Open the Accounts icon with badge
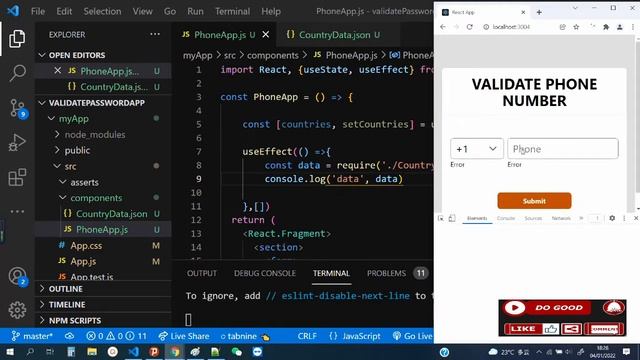This screenshot has width=640, height=360. coord(18,276)
